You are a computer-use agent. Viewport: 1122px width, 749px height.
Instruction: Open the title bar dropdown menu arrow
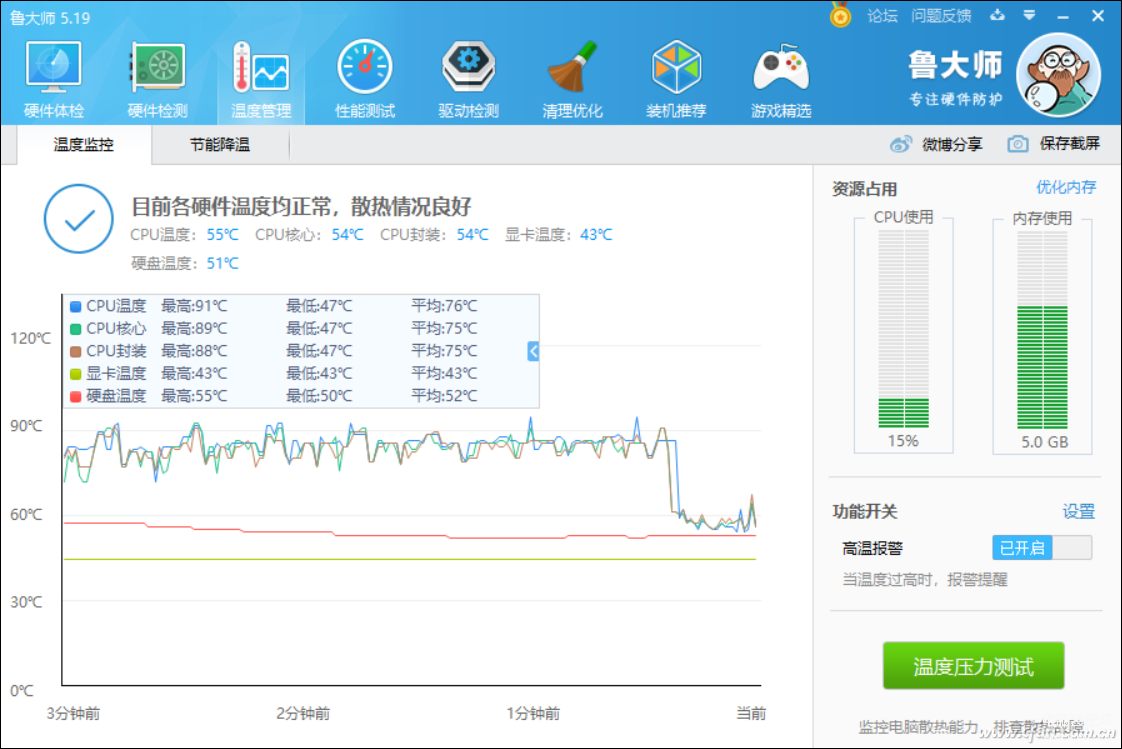[1030, 15]
